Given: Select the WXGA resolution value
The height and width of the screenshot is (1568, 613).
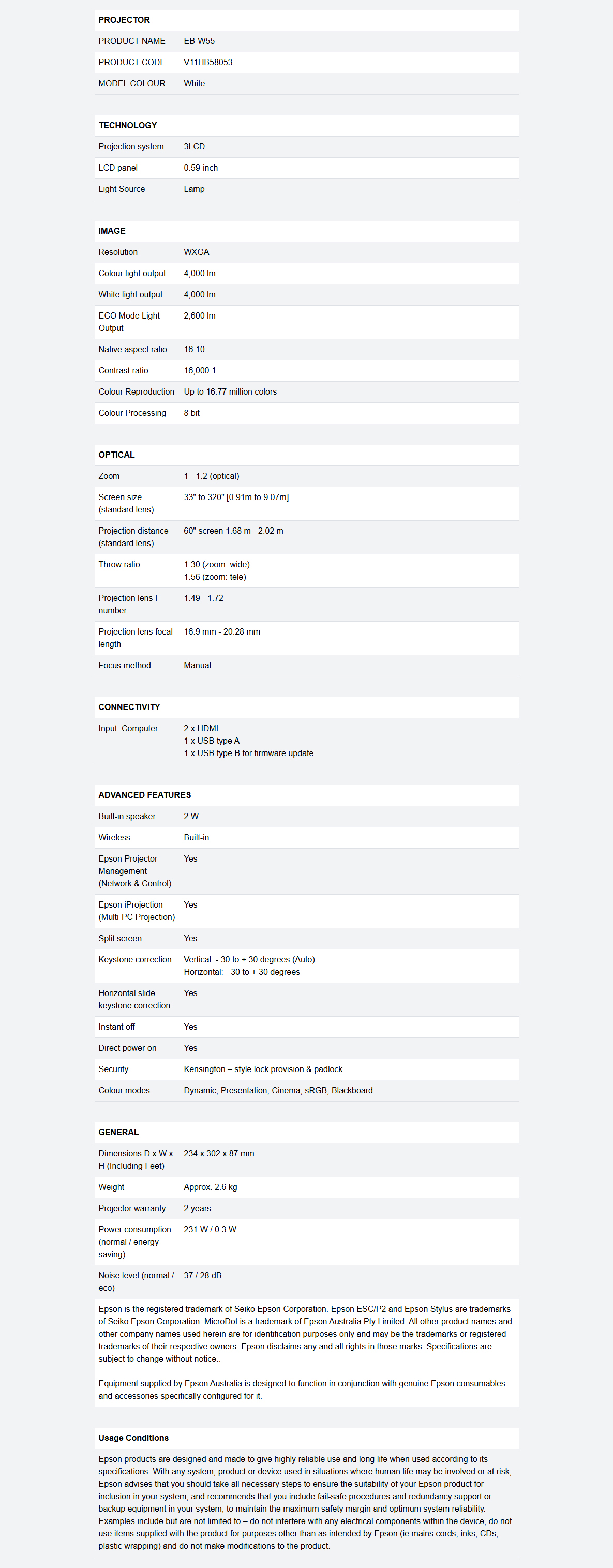Looking at the screenshot, I should (x=197, y=252).
